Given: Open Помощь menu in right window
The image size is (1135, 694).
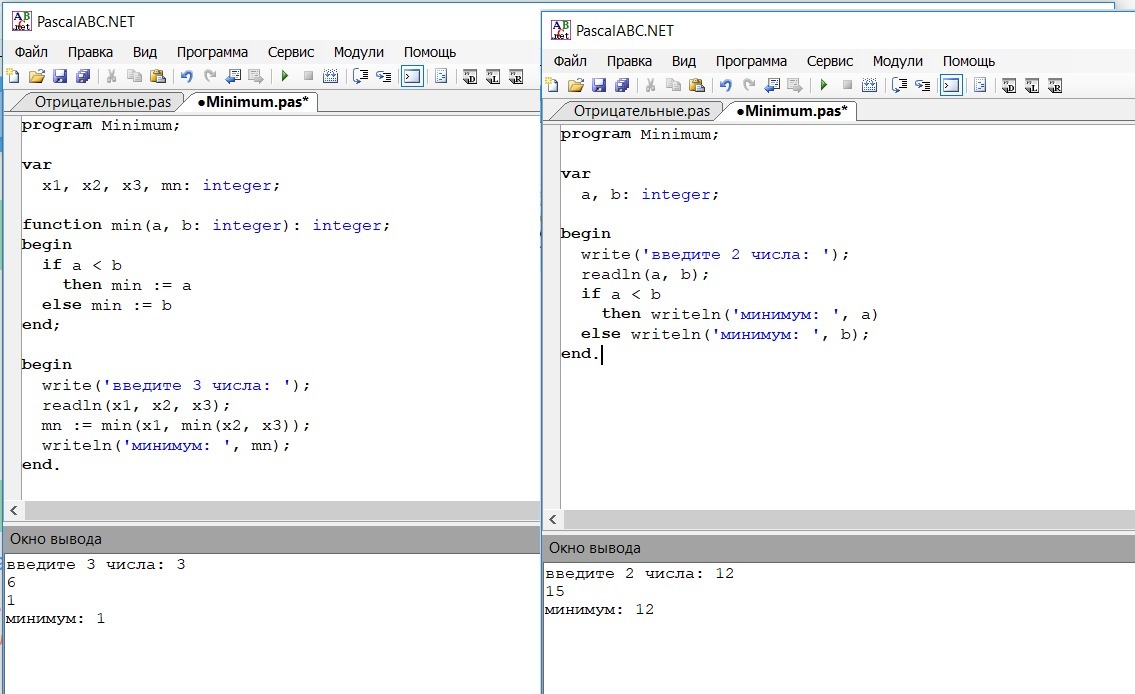Looking at the screenshot, I should point(969,62).
